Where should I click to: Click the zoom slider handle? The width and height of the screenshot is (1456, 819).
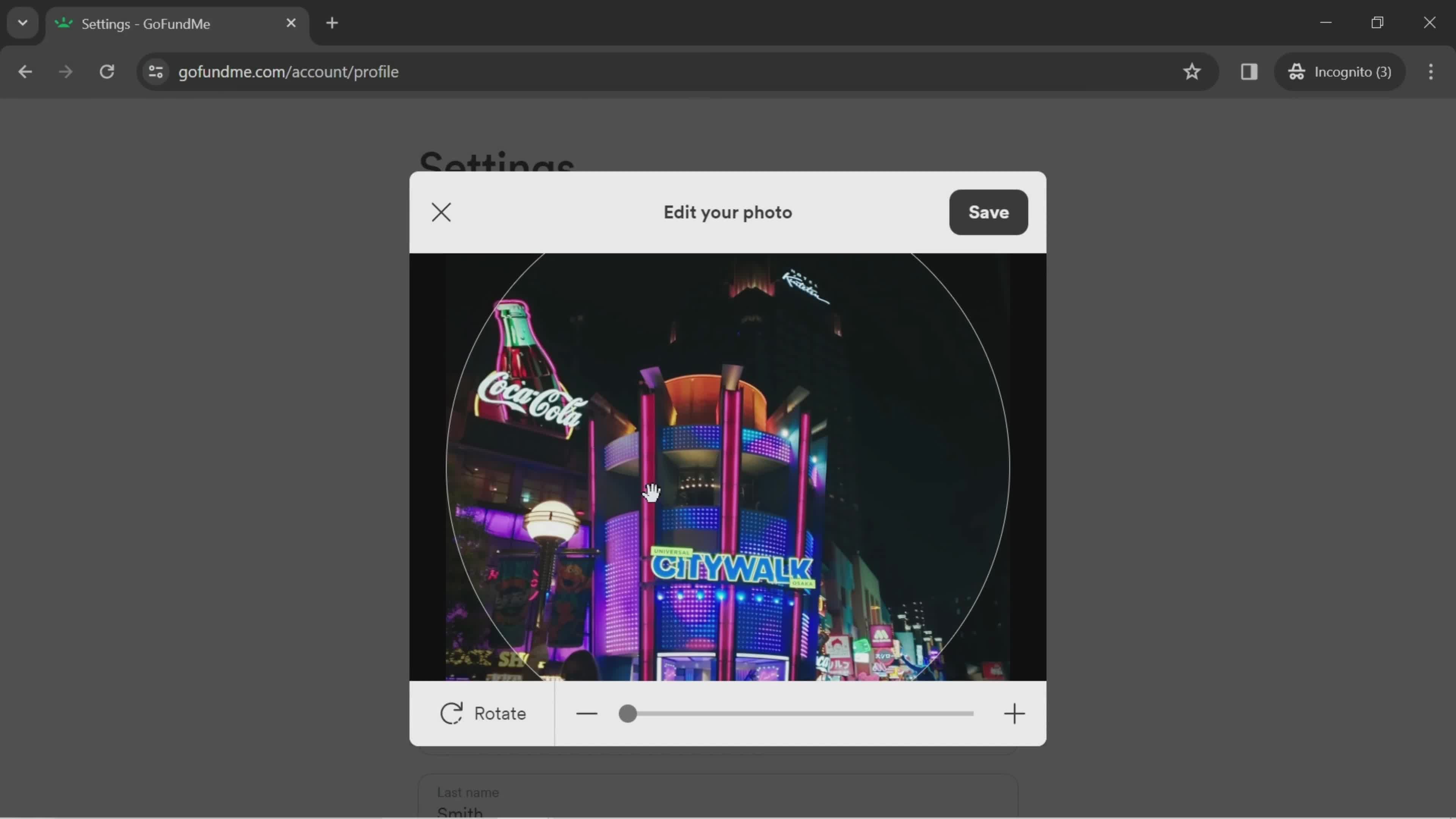[628, 714]
